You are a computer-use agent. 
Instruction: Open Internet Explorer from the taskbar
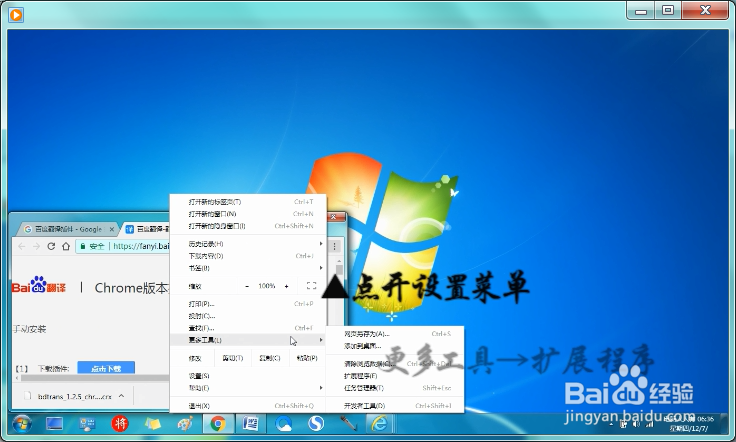379,424
